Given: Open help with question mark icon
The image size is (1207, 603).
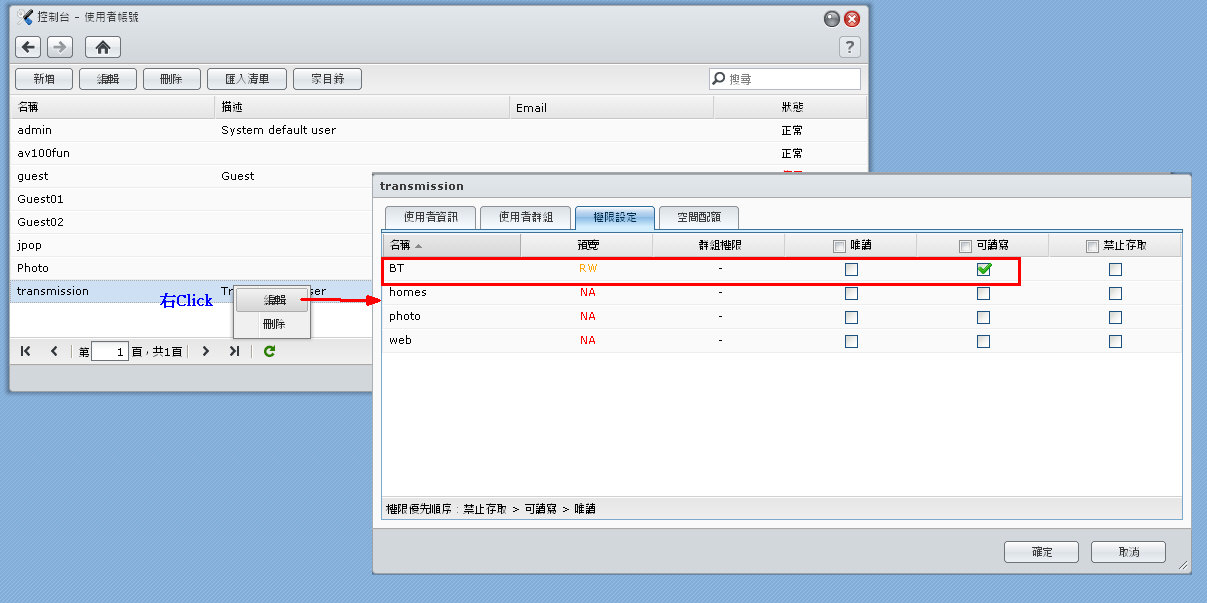Looking at the screenshot, I should point(849,47).
